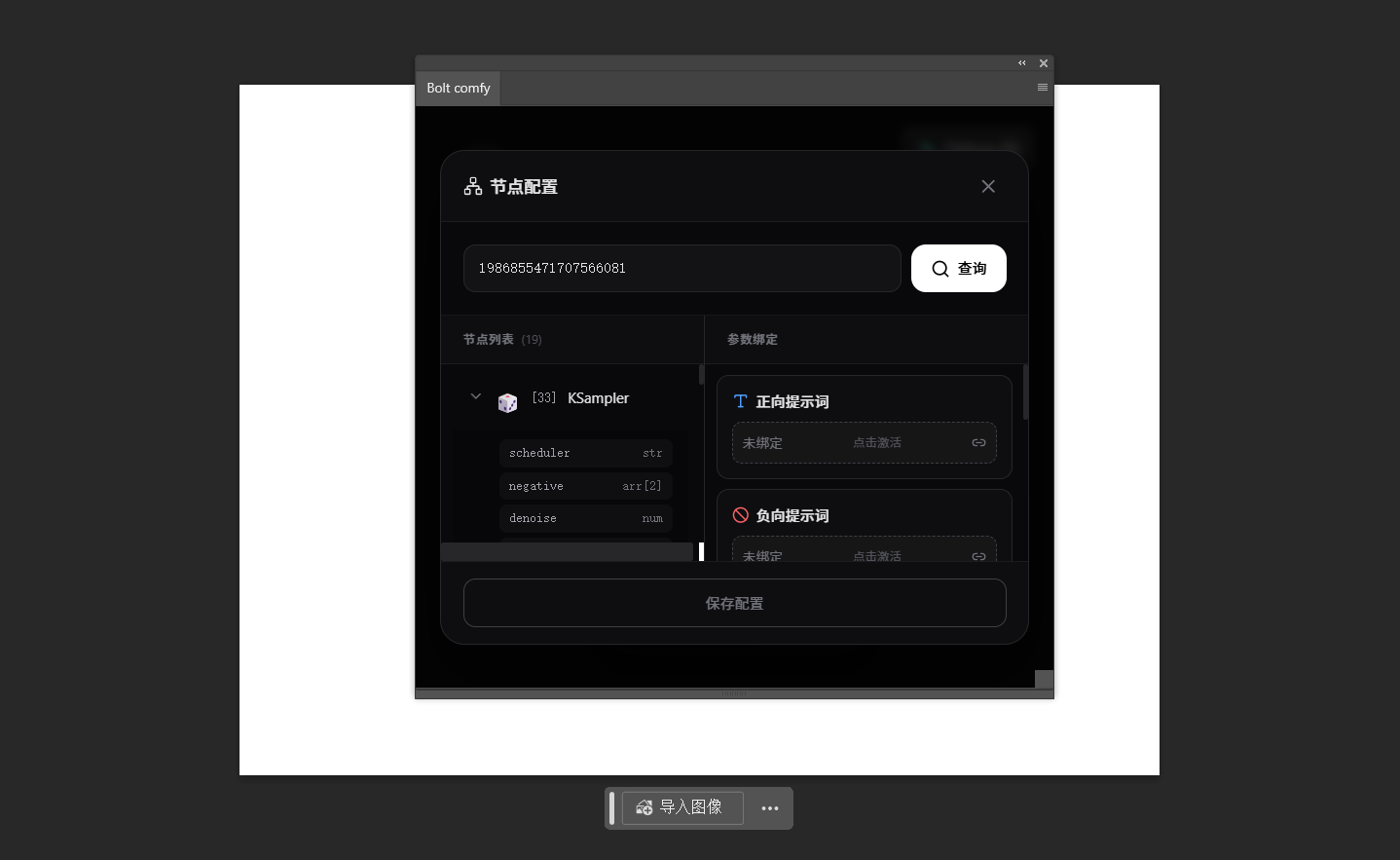The height and width of the screenshot is (860, 1400).
Task: Click the link icon in 负向提示词 binding
Action: [978, 555]
